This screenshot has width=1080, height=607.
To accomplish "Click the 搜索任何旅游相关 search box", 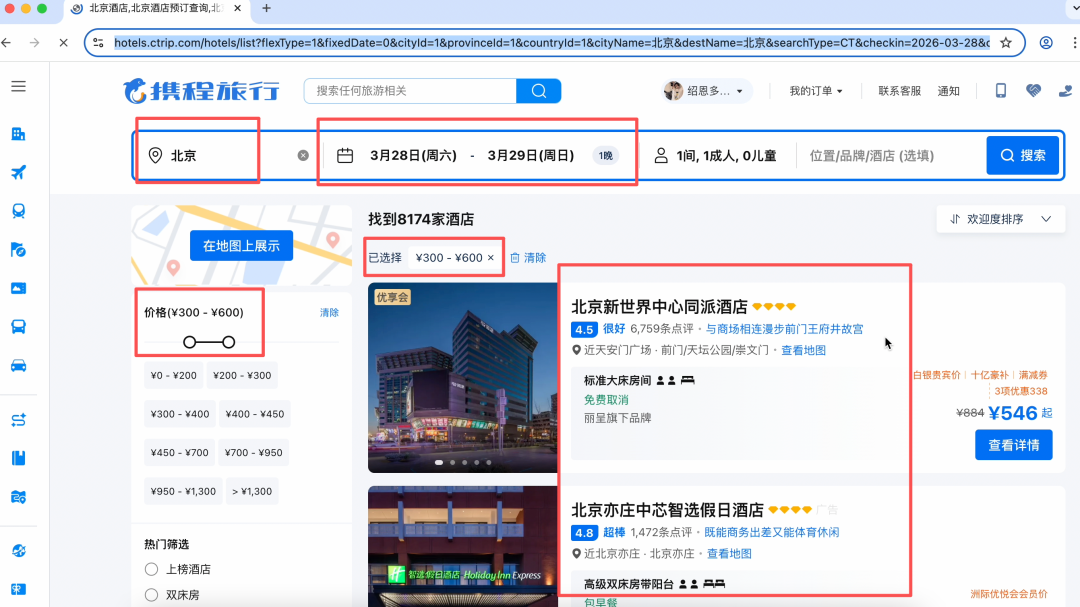I will [411, 91].
